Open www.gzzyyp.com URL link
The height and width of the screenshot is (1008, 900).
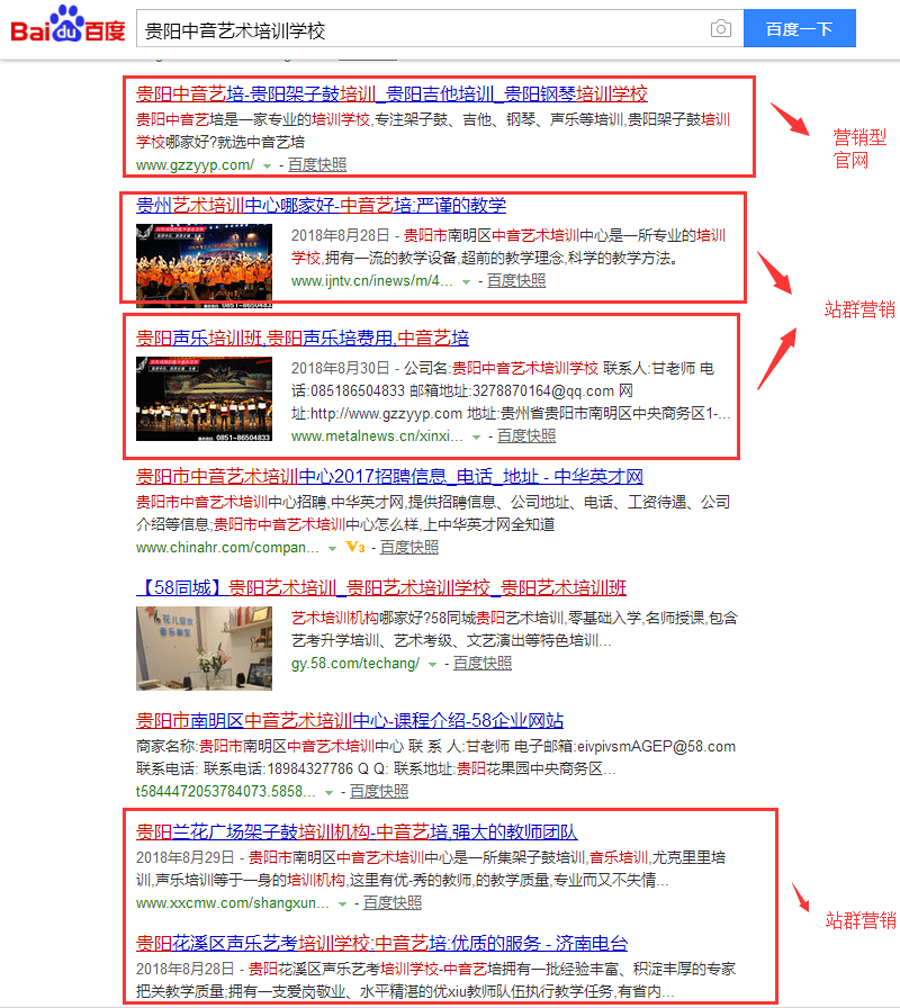195,165
